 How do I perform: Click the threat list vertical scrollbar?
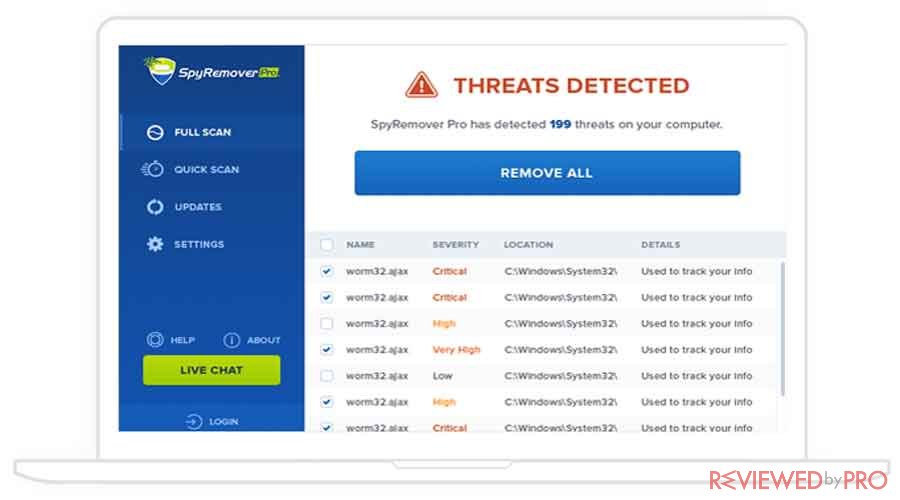pyautogui.click(x=782, y=329)
